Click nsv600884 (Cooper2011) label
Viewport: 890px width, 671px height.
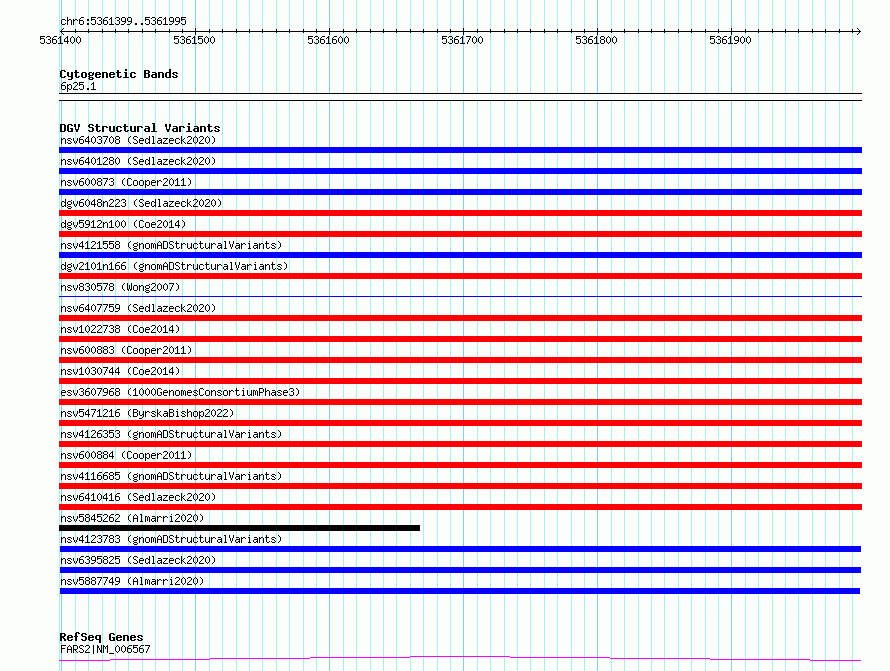pos(126,455)
